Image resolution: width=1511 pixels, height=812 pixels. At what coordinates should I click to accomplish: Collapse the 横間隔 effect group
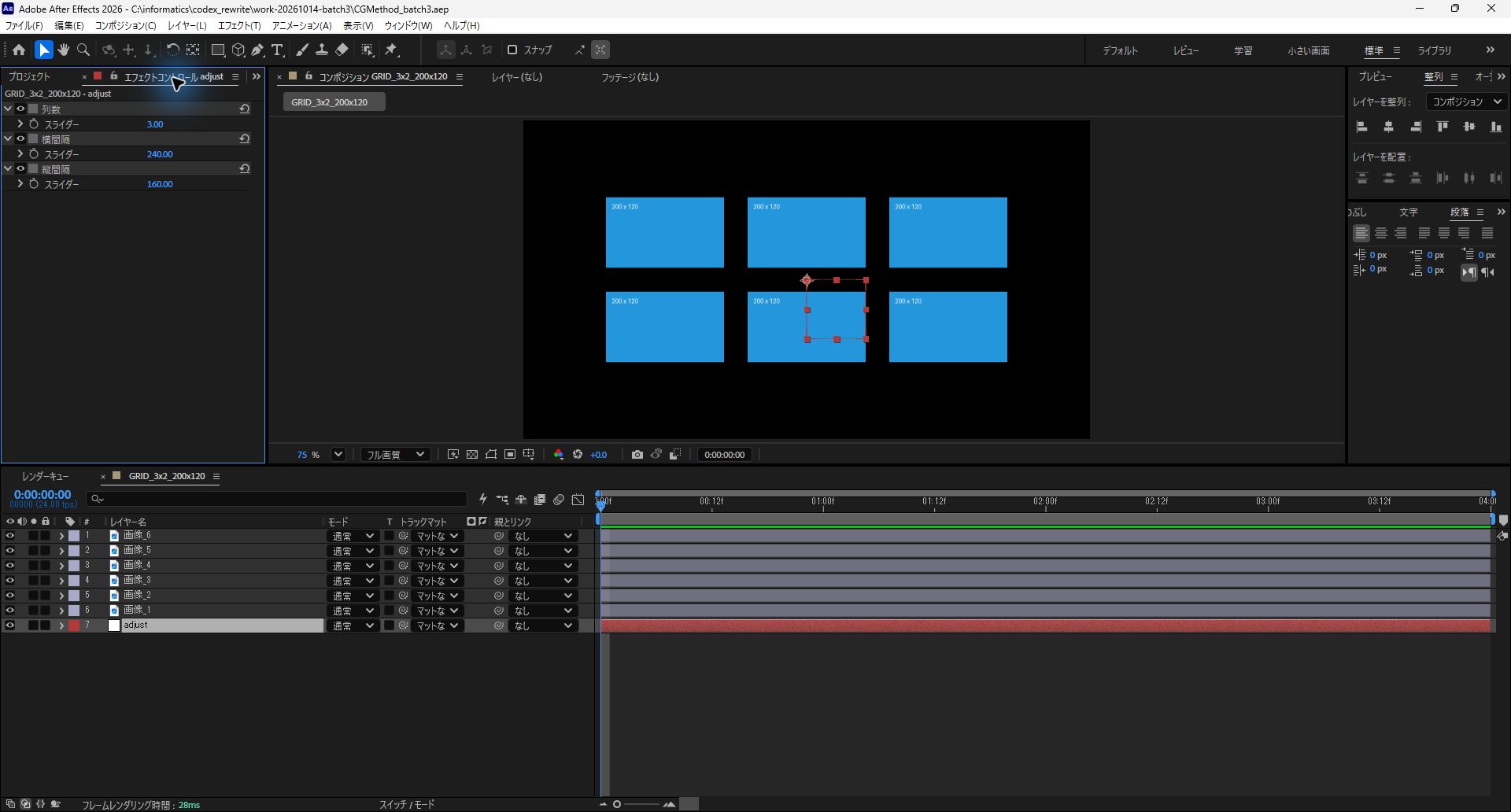[x=8, y=139]
